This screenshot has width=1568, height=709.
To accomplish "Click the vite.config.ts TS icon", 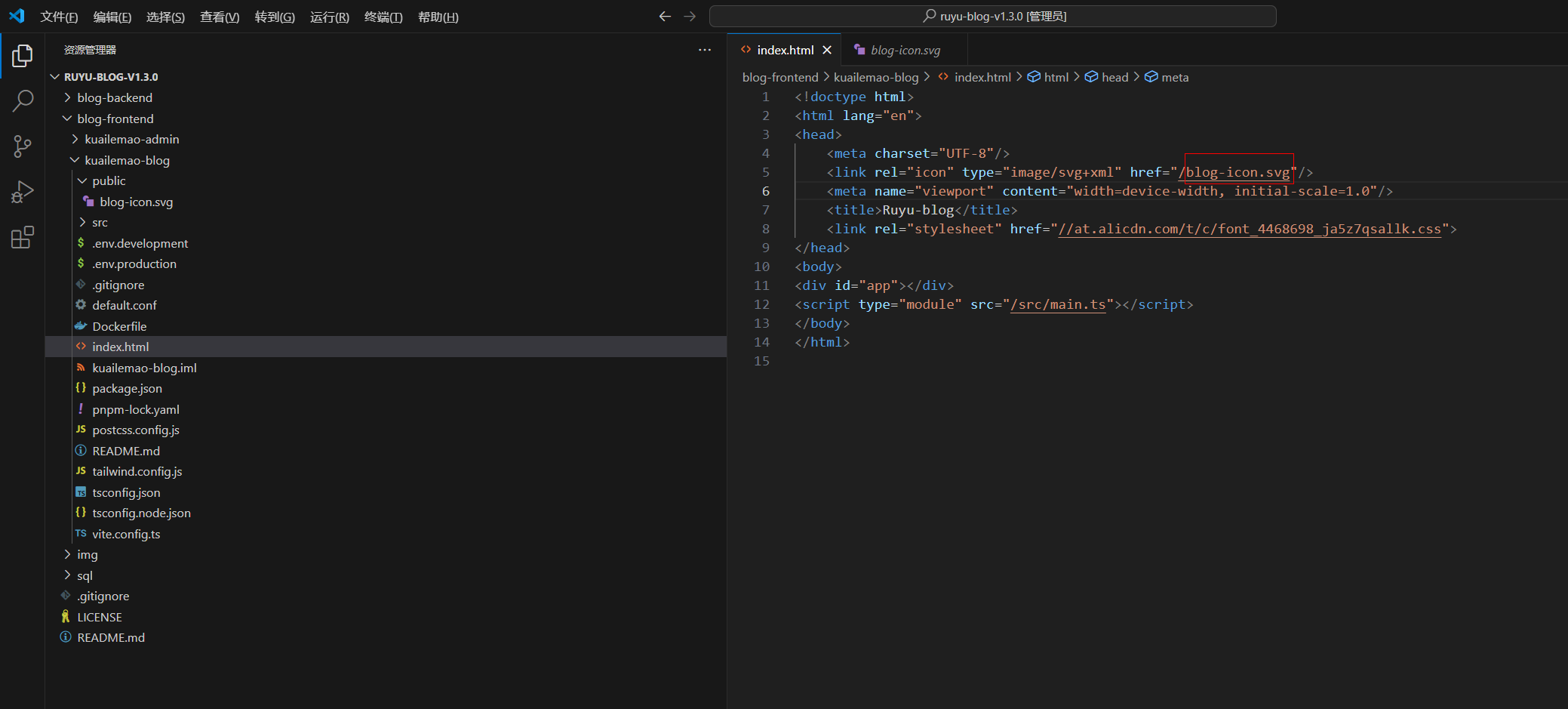I will (x=81, y=534).
